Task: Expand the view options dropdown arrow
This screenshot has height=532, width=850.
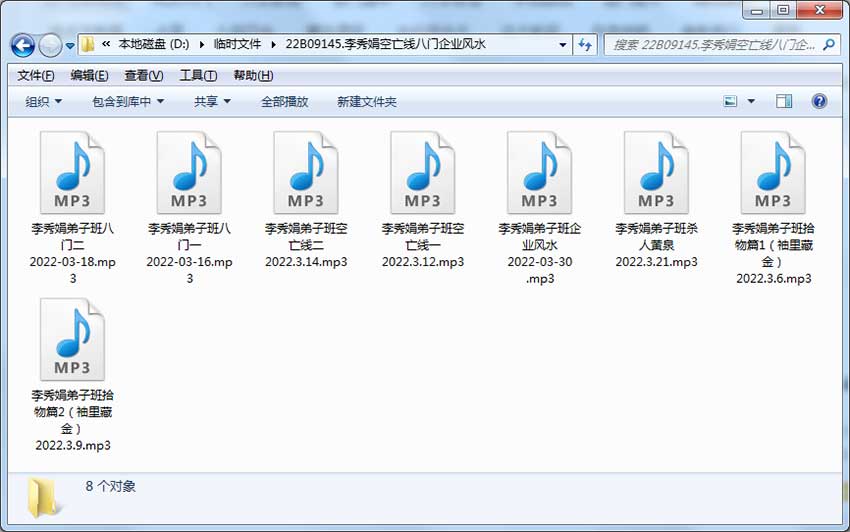Action: (751, 101)
